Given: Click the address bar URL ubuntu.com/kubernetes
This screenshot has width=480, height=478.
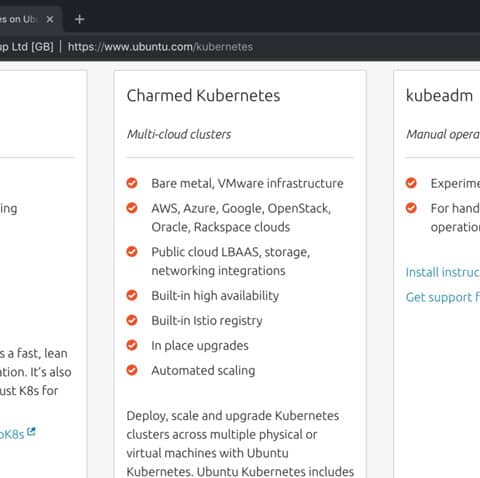Looking at the screenshot, I should [x=160, y=47].
